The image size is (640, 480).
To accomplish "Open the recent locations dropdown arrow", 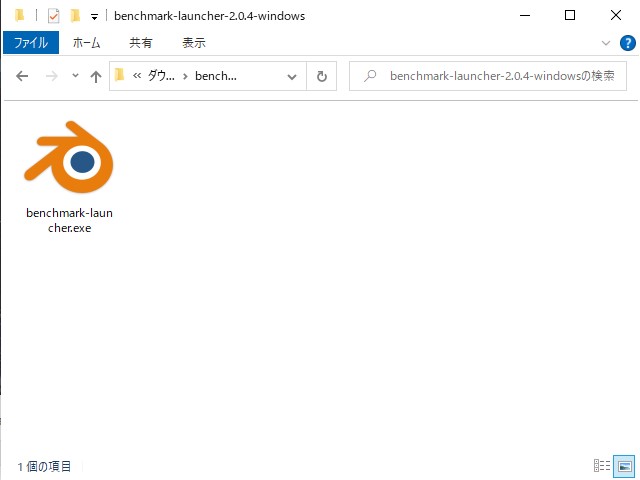I will click(75, 76).
